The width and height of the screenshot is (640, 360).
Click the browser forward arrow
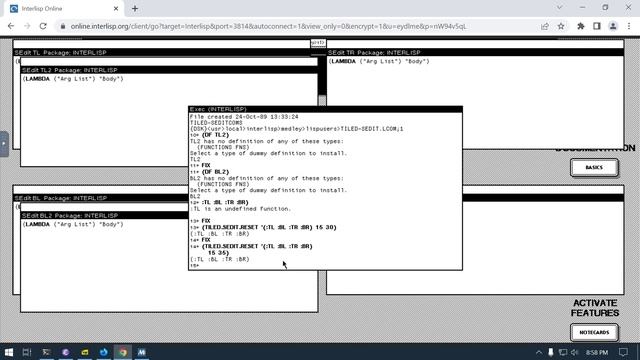coord(27,26)
